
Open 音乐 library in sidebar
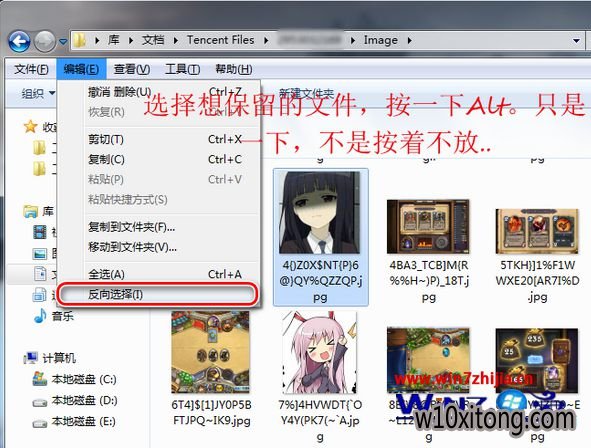point(63,316)
